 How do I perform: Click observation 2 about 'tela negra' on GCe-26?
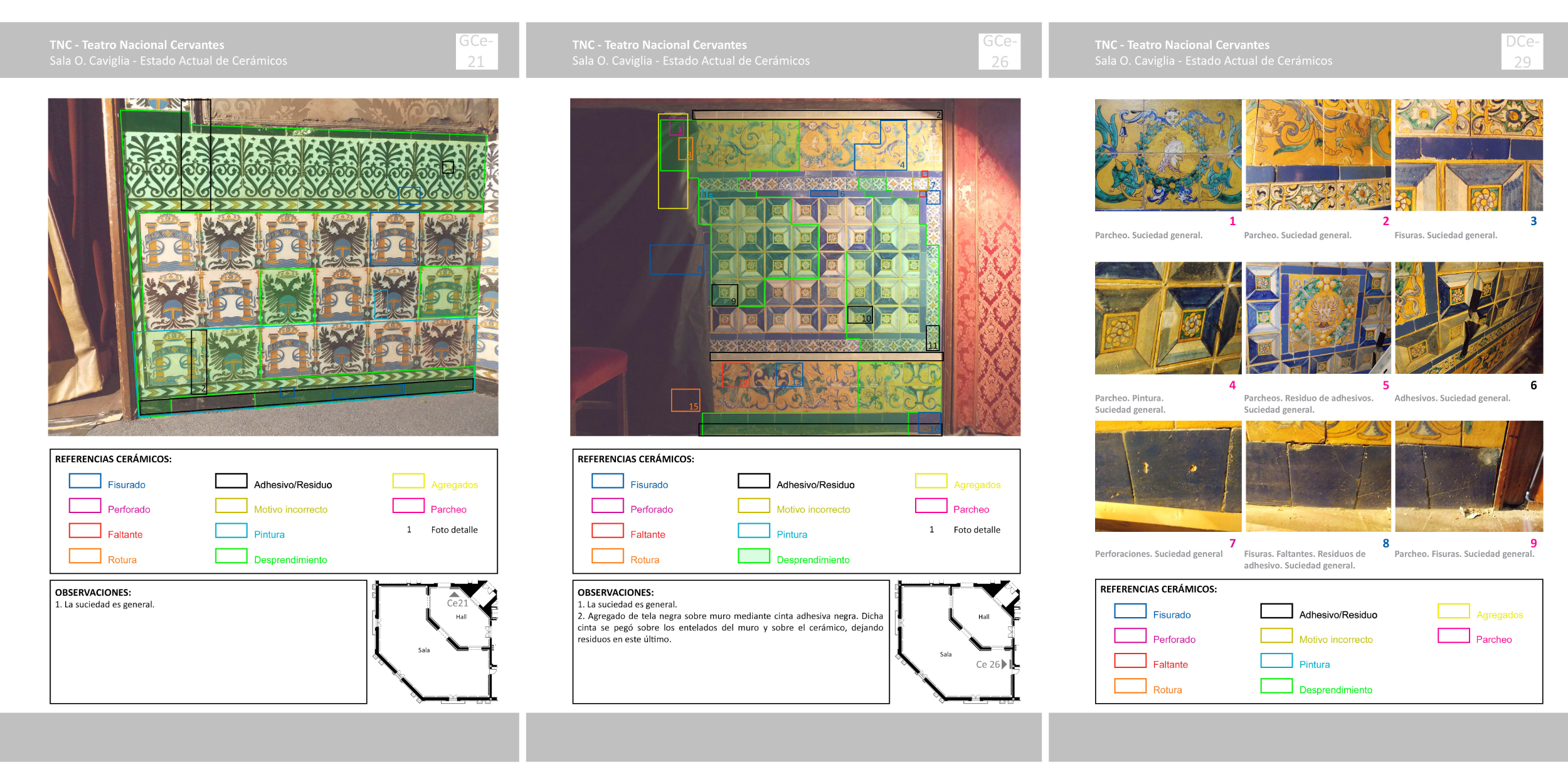coord(730,628)
